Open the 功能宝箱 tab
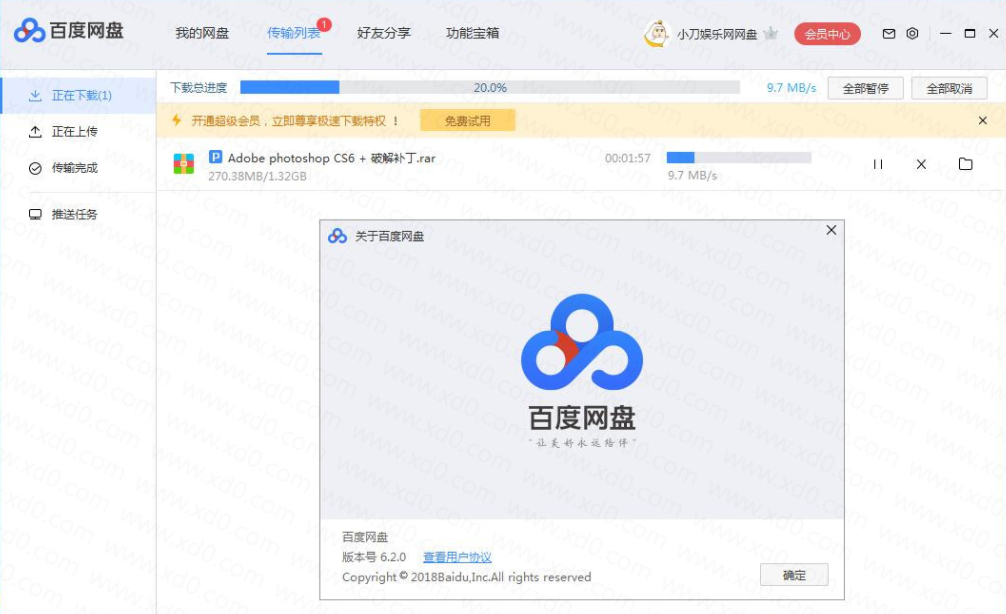Screen dimensions: 1006x614 [473, 33]
